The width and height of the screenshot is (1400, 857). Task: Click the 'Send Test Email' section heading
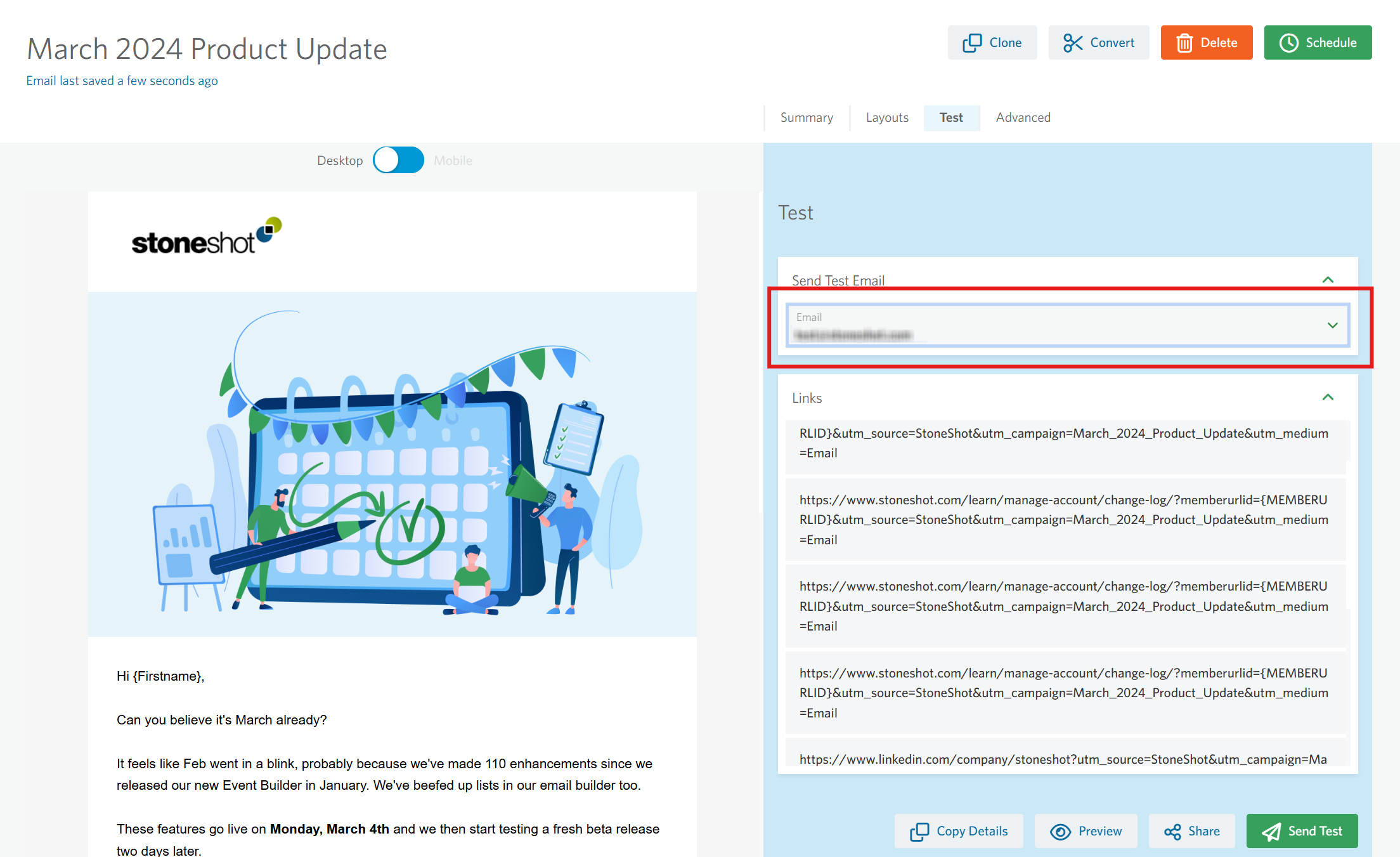tap(838, 280)
